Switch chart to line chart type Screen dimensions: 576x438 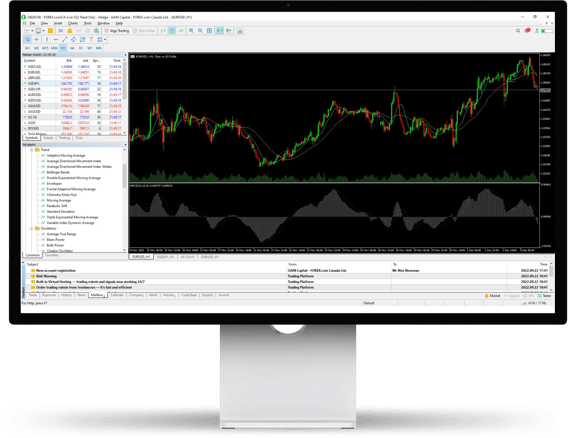coord(181,31)
